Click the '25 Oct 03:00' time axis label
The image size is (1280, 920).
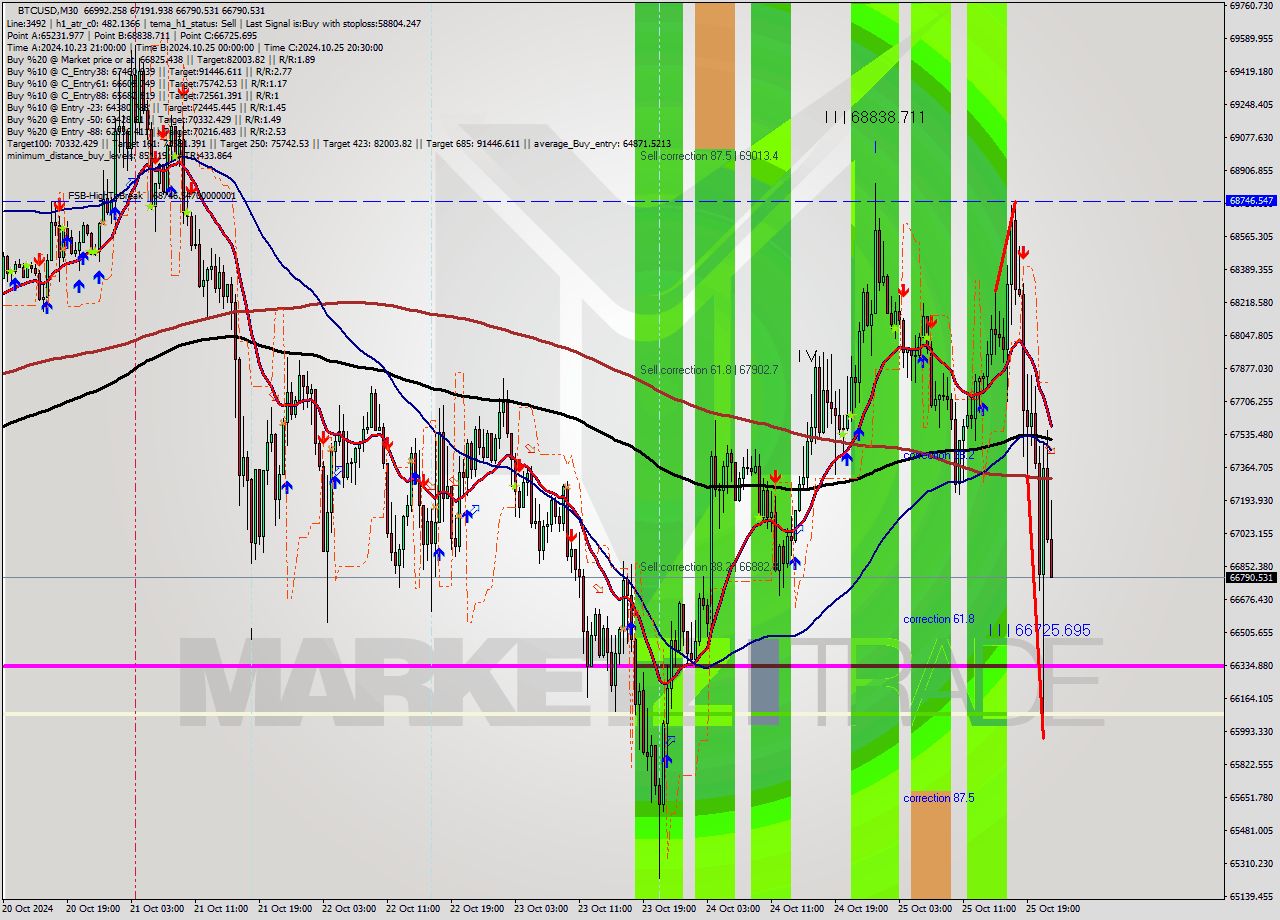click(925, 909)
